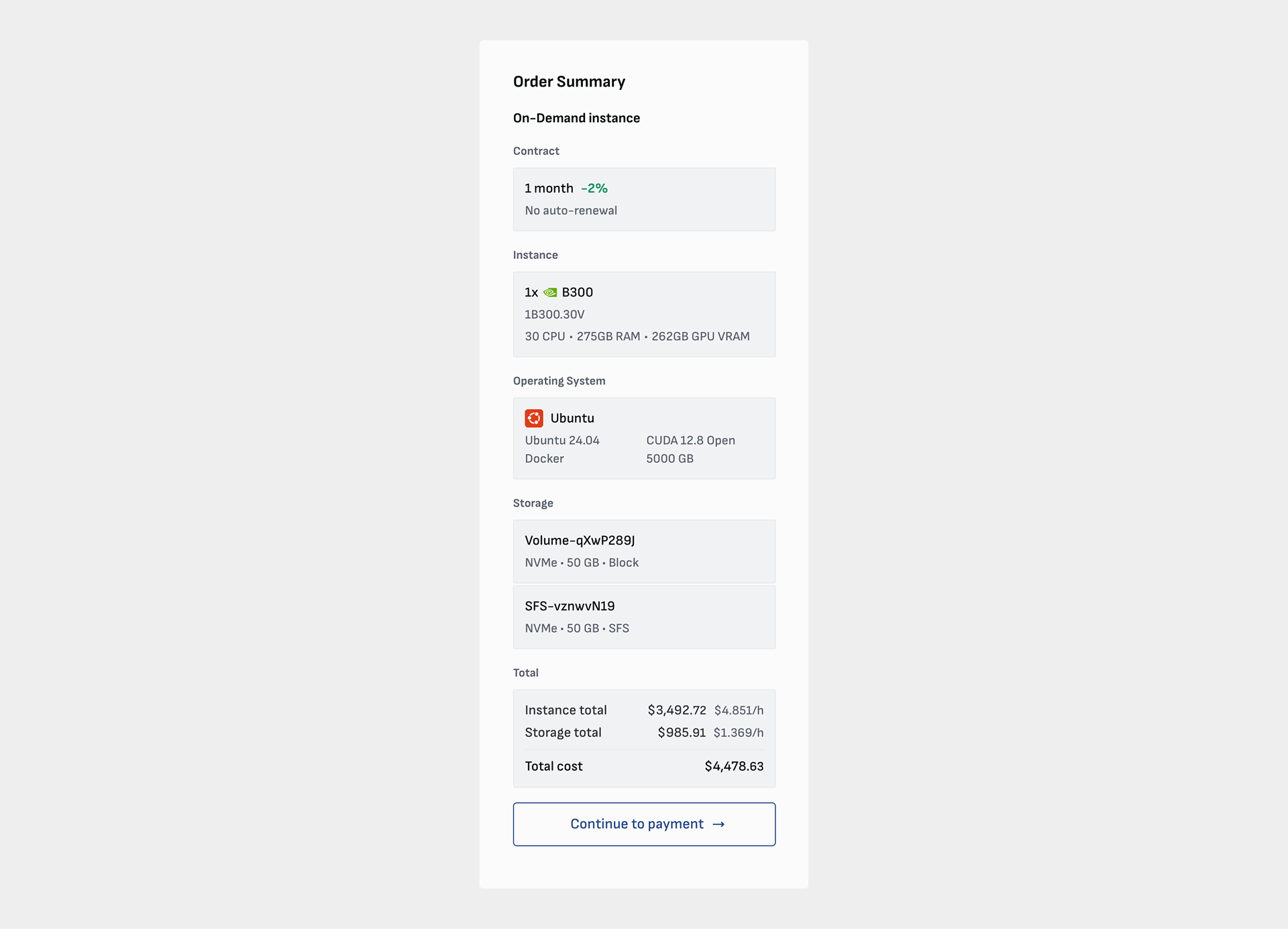Click Instance total price $3,492.72
Screen dimensions: 1288x929
coord(676,710)
